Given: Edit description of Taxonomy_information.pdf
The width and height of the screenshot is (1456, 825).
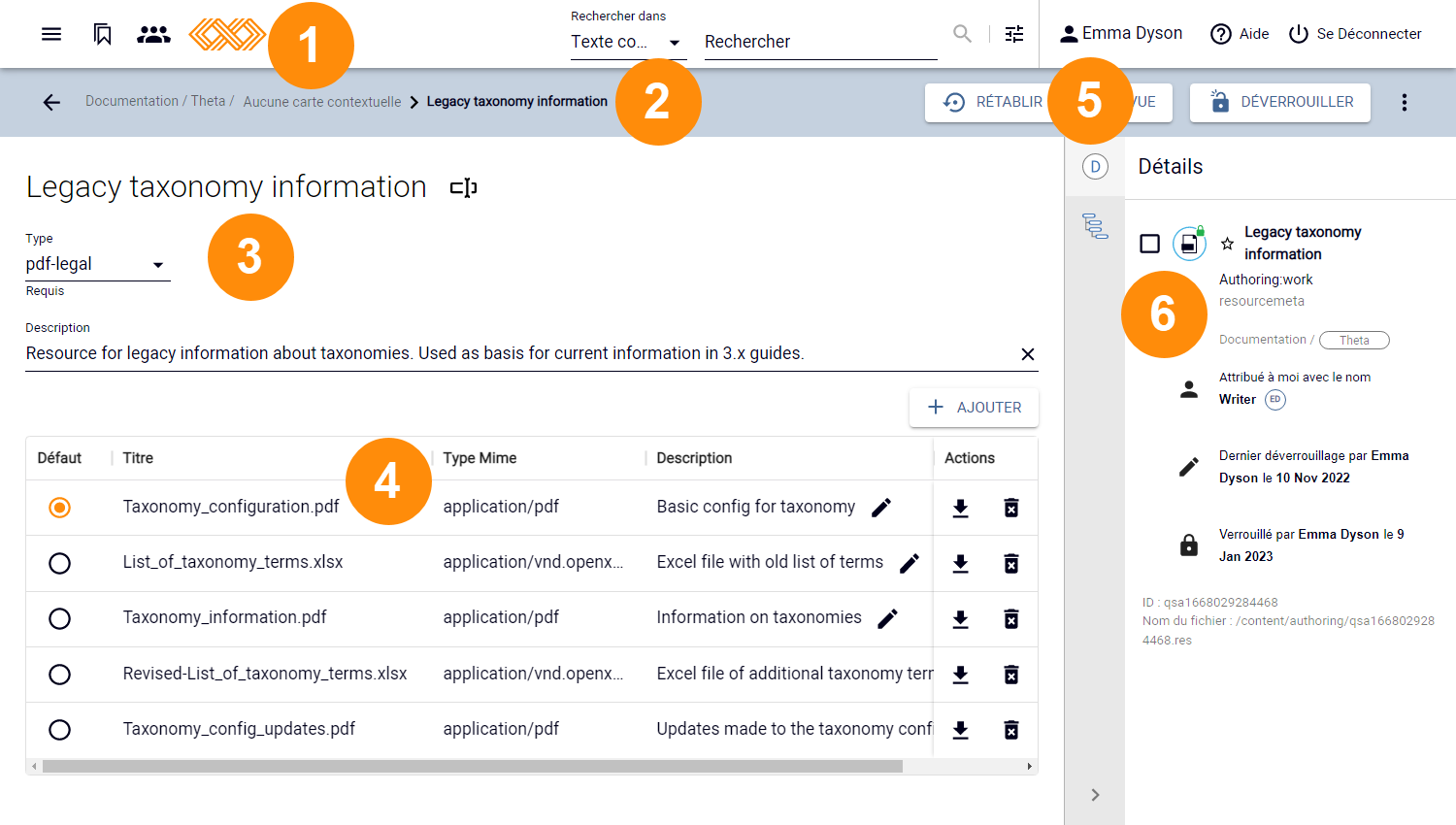Looking at the screenshot, I should click(x=888, y=618).
